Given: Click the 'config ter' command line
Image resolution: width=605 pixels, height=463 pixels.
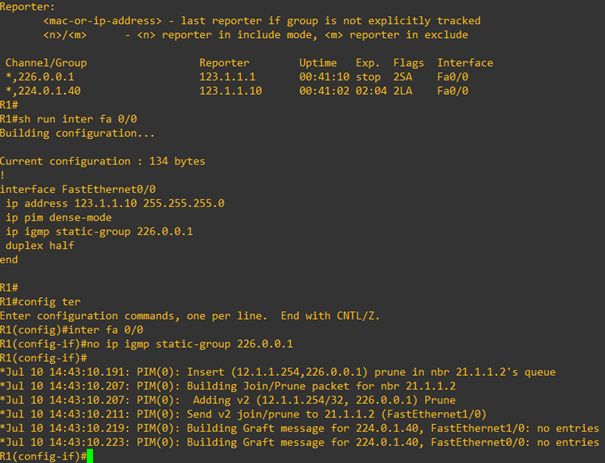Looking at the screenshot, I should [40, 302].
